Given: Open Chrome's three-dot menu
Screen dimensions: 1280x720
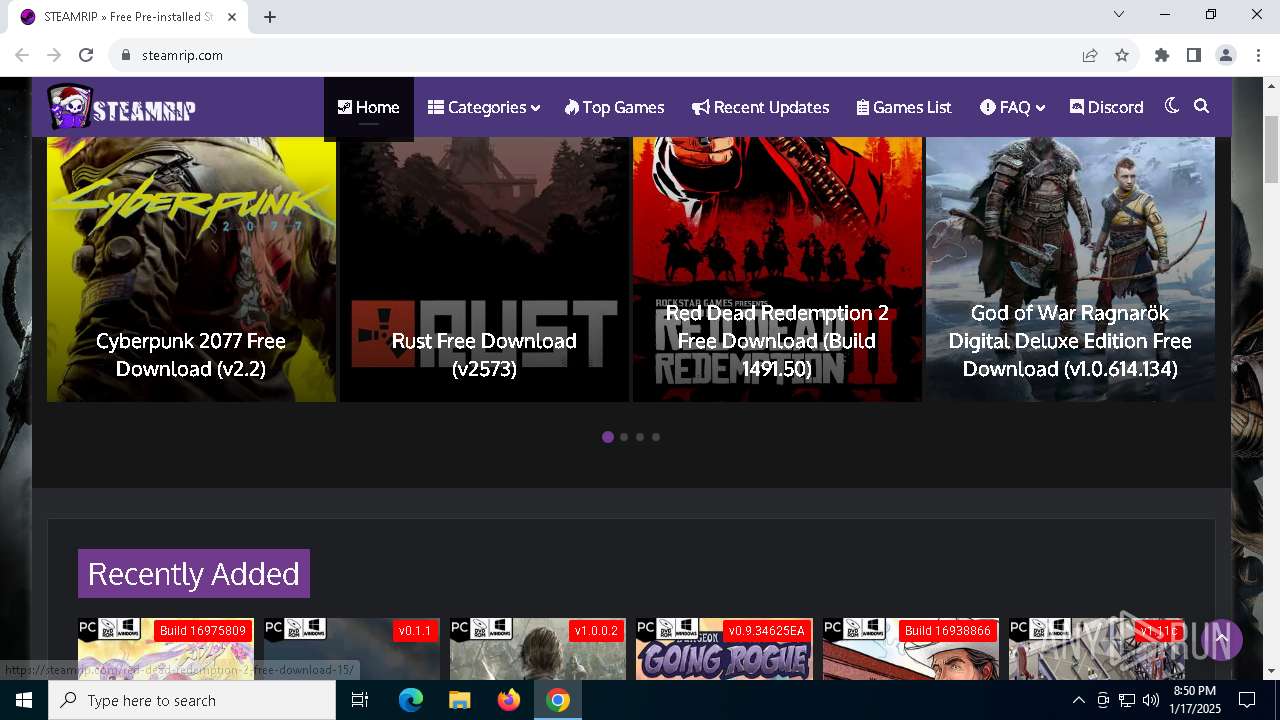Looking at the screenshot, I should (x=1257, y=55).
